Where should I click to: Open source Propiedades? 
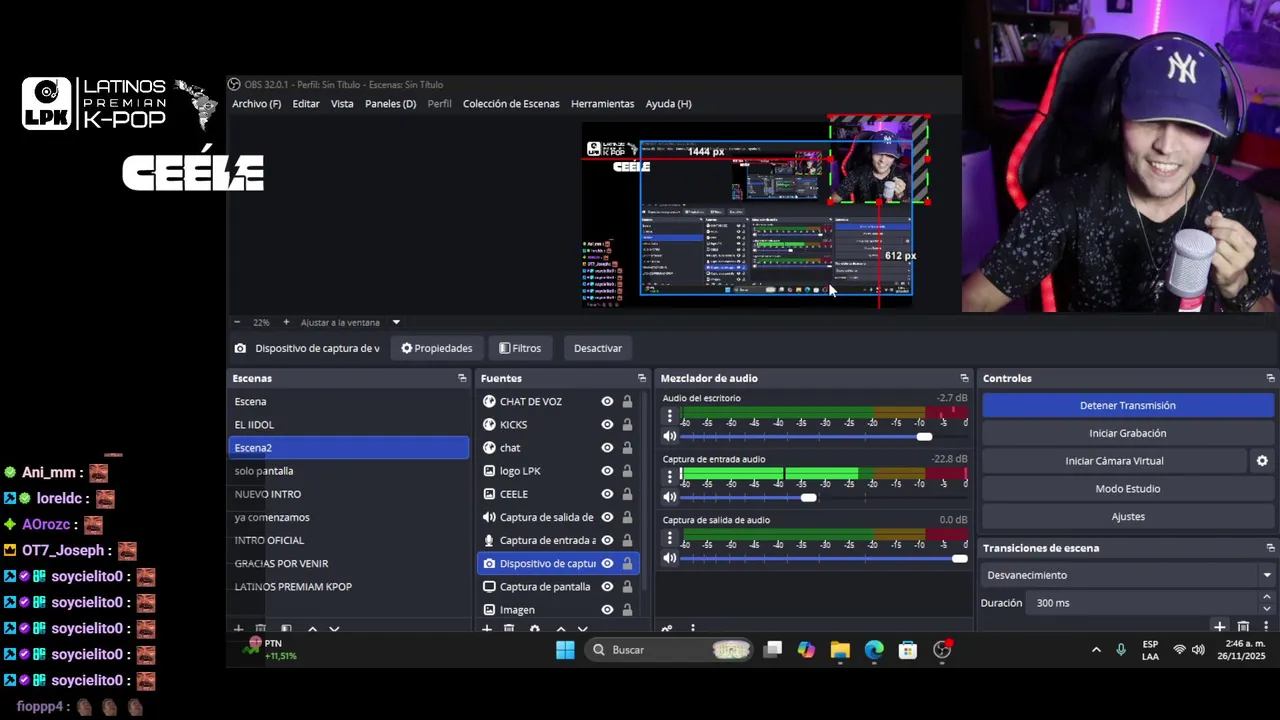click(436, 348)
